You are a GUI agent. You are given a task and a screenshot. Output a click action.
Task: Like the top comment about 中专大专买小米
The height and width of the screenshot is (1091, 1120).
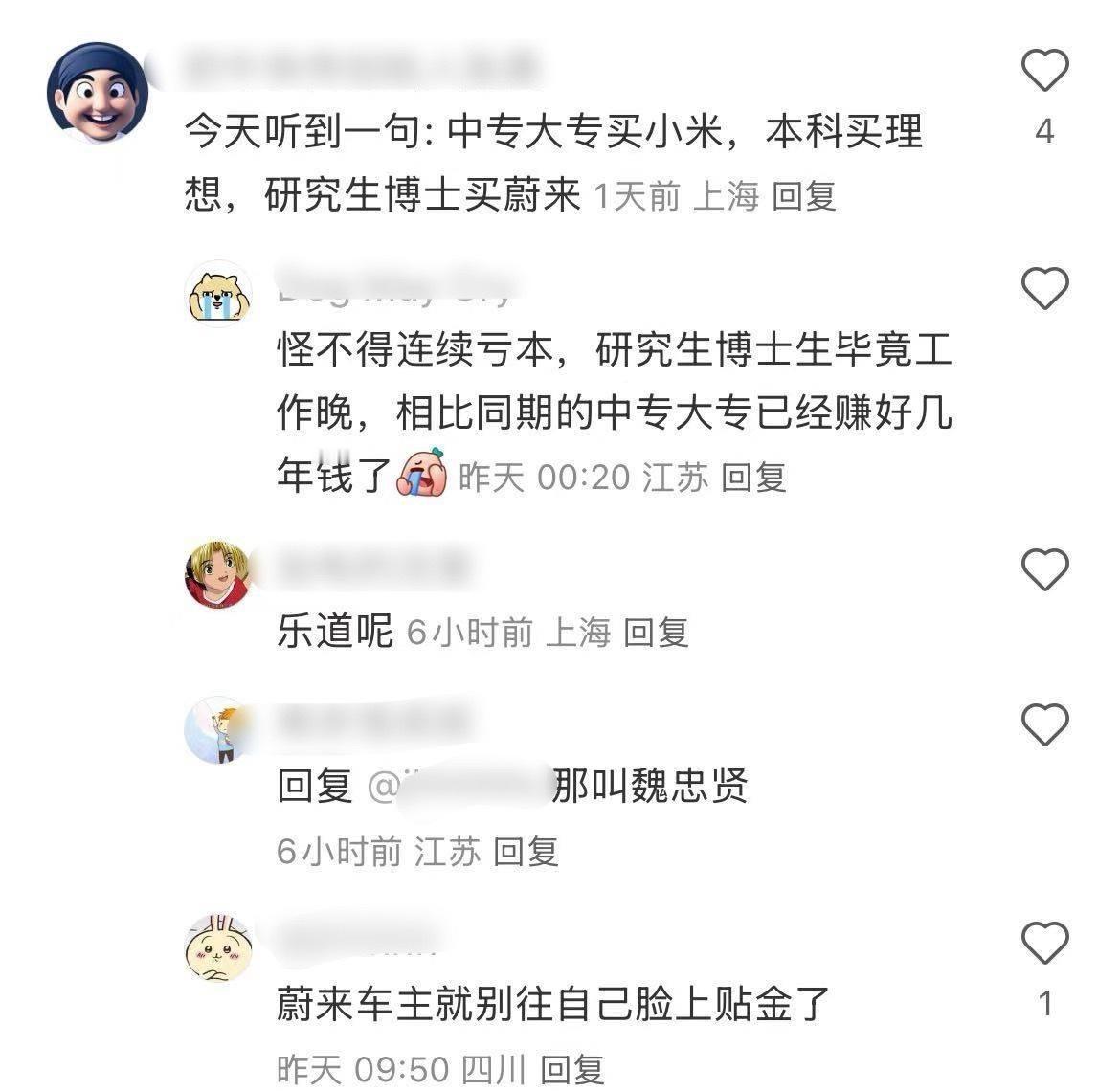(1044, 70)
